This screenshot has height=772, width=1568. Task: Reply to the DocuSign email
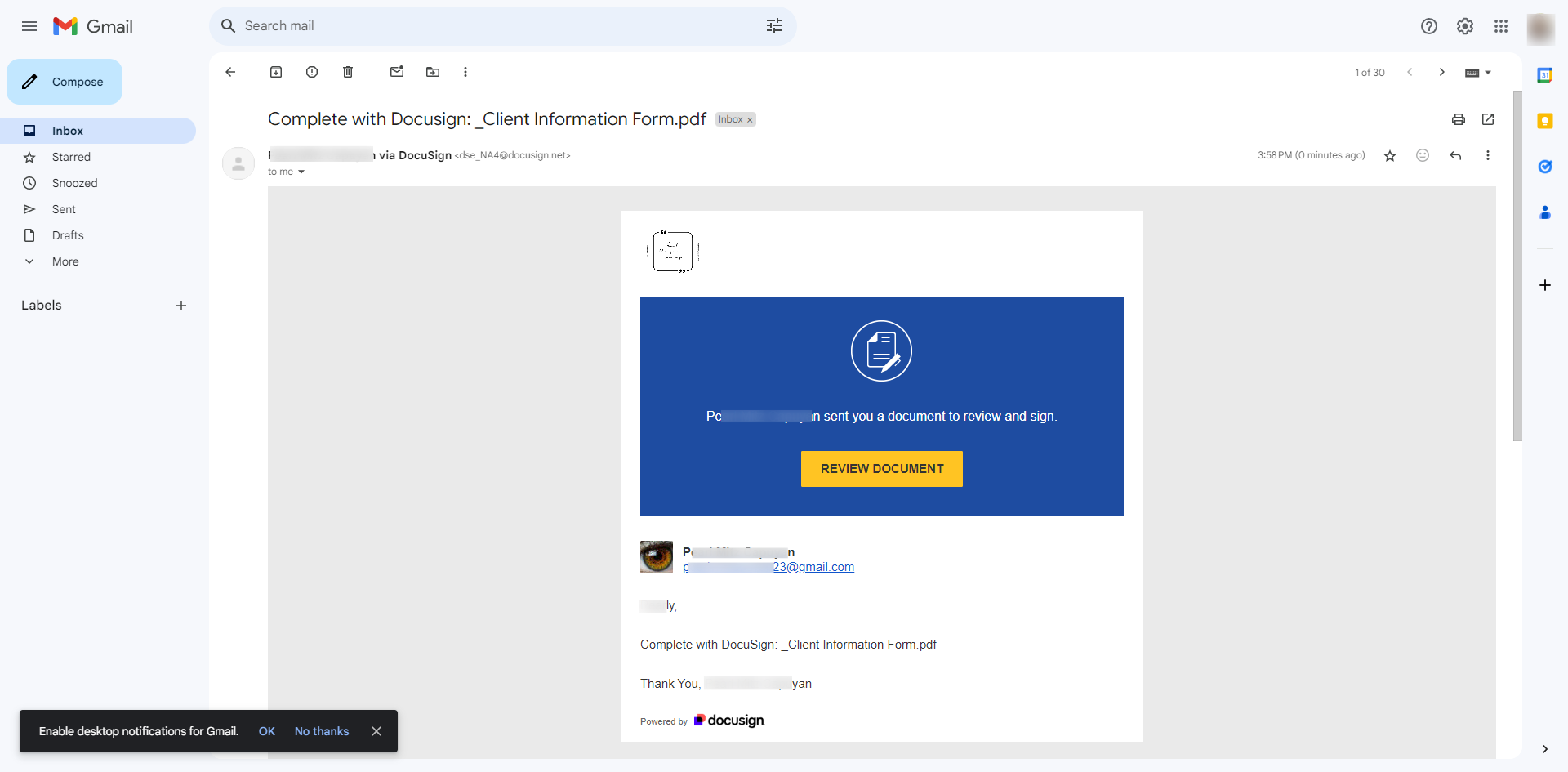click(x=1455, y=155)
